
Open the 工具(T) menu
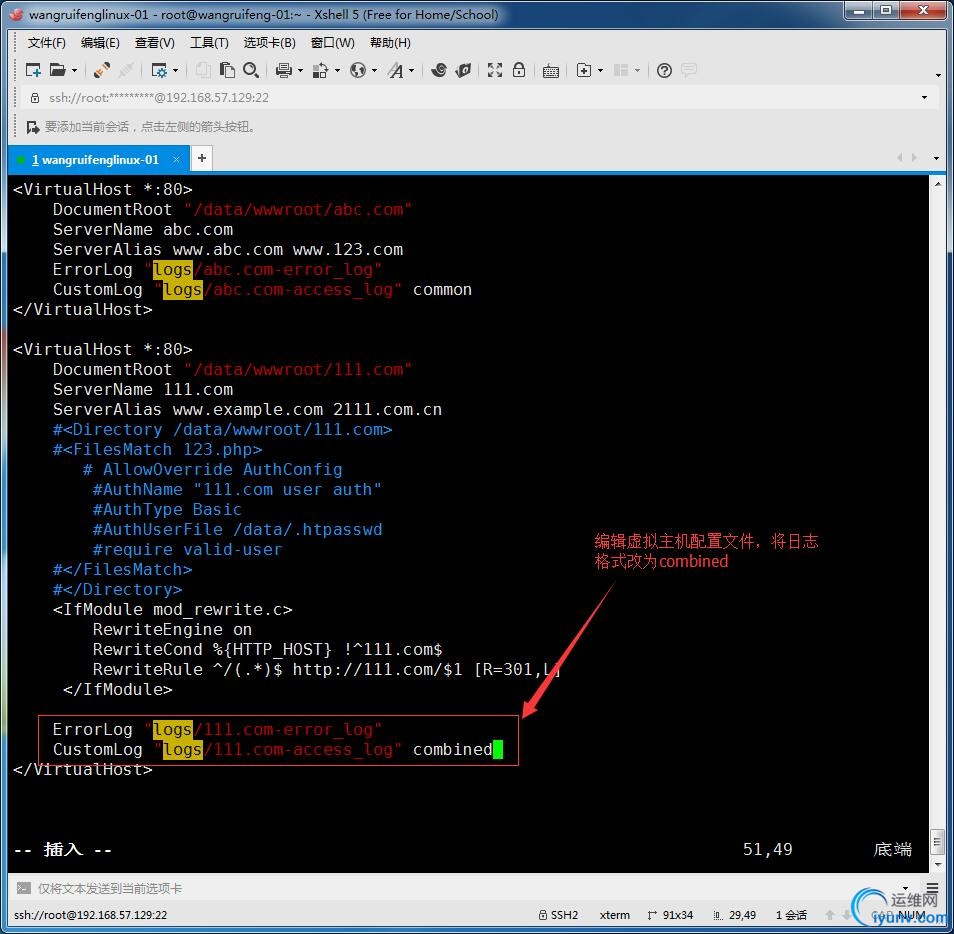209,43
